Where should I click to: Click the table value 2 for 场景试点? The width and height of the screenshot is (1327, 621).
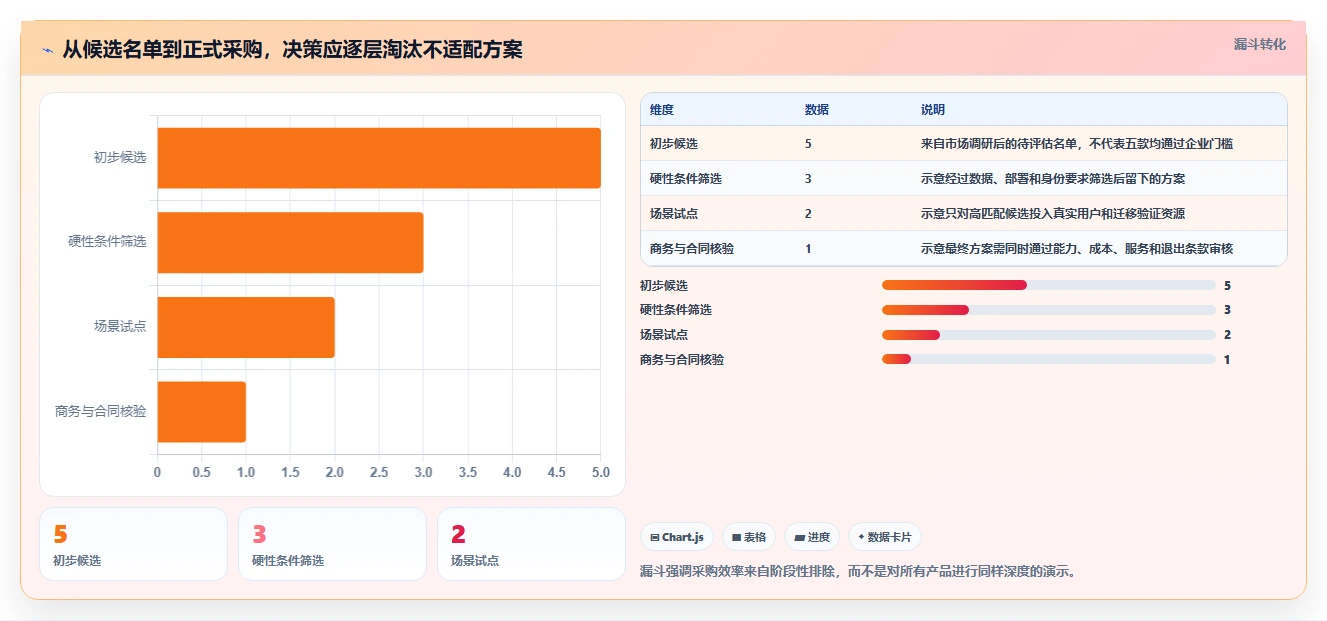(x=808, y=214)
